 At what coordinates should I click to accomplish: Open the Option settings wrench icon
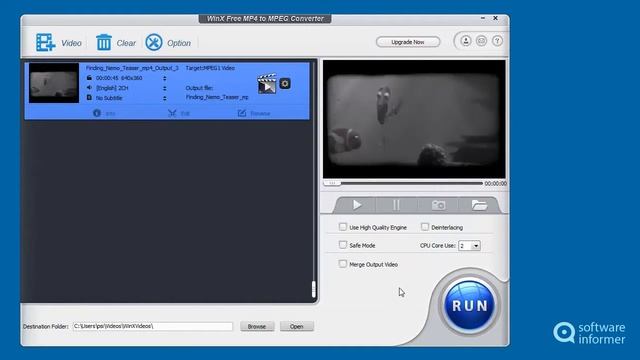[x=154, y=42]
